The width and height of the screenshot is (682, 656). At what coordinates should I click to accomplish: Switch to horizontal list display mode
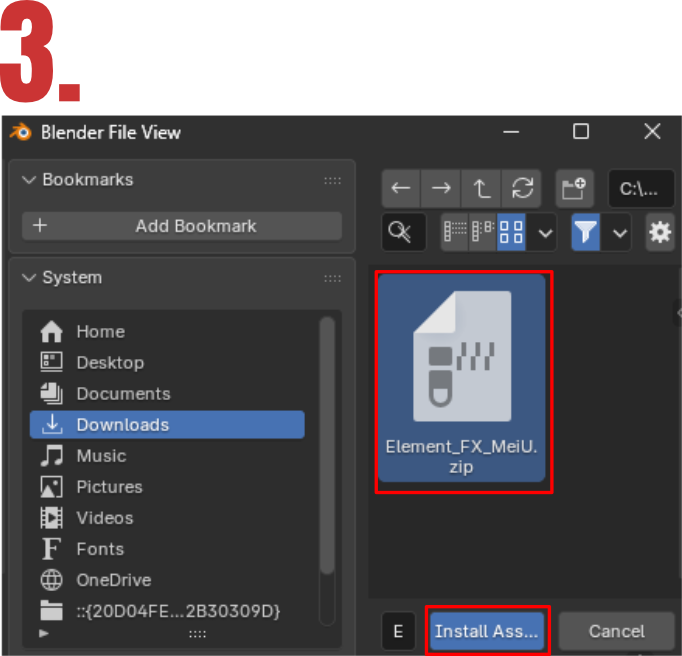483,232
